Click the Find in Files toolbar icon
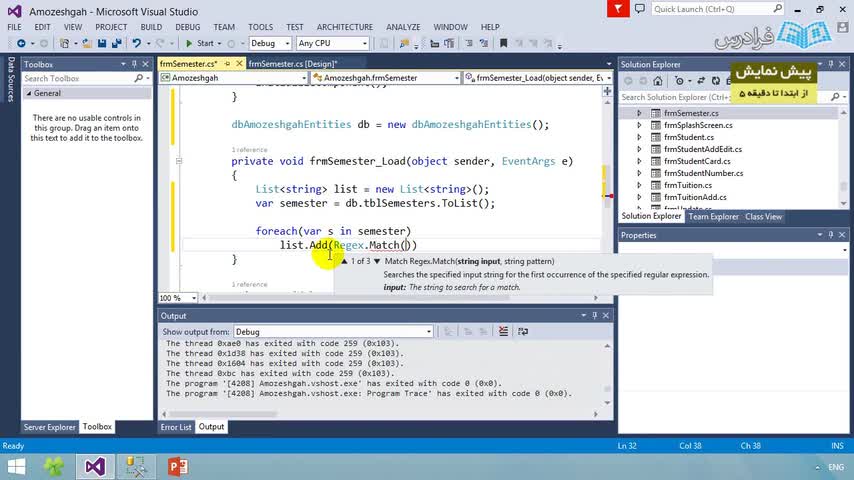Viewport: 854px width, 480px height. point(404,44)
